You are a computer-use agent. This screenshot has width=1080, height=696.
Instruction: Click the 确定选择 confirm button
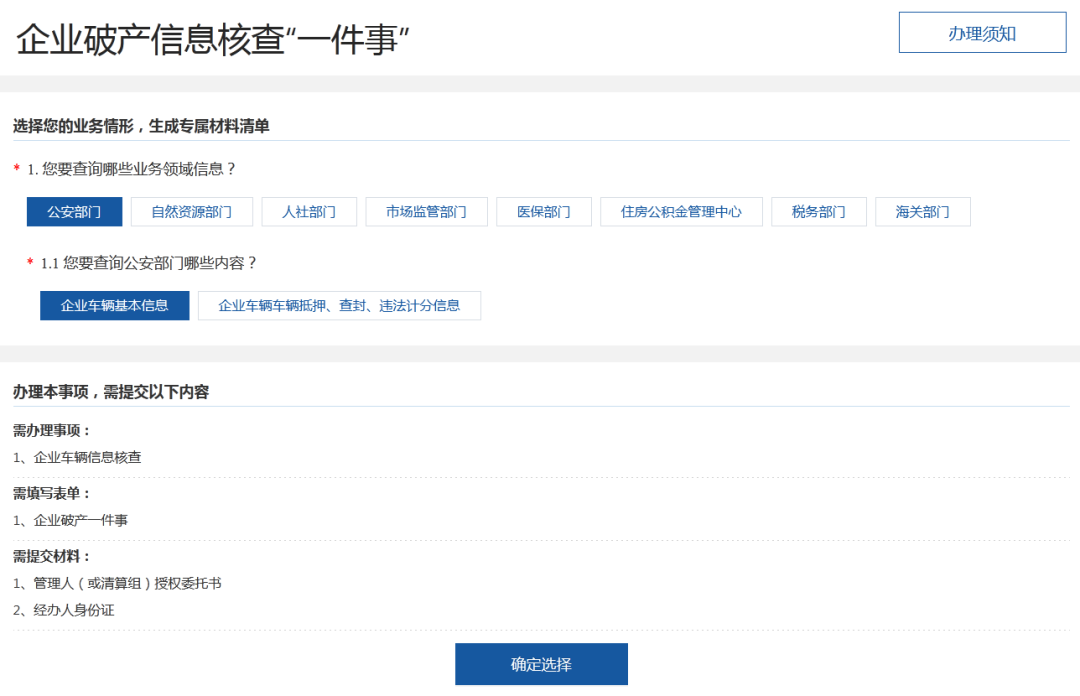[541, 664]
